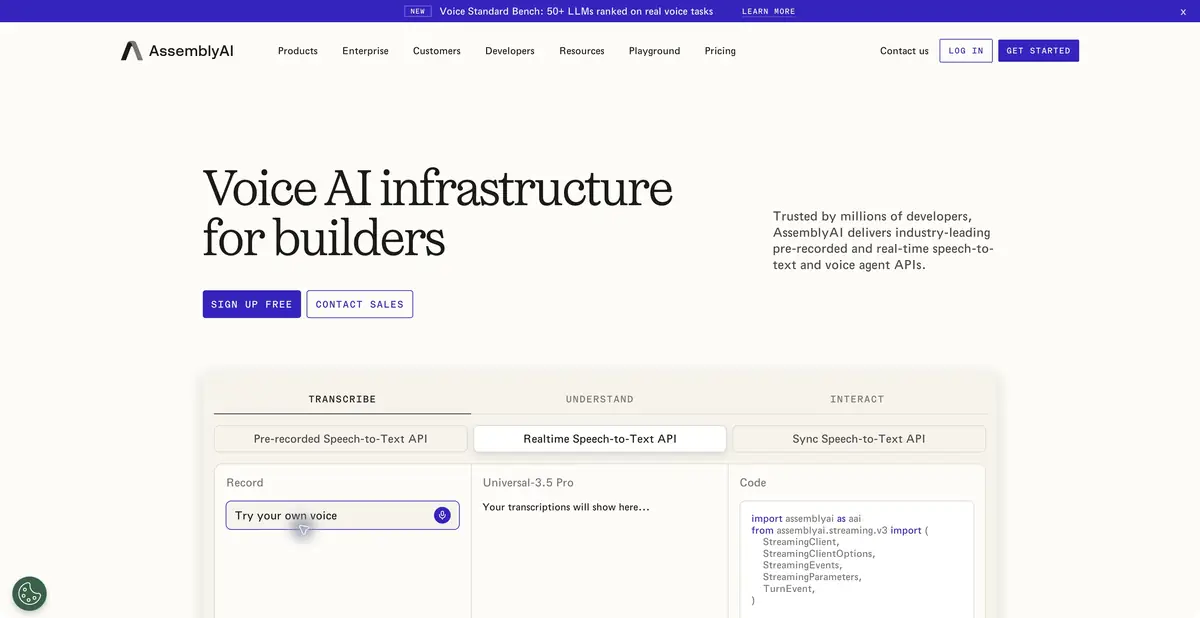1200x618 pixels.
Task: Click the Universal-3.5 Pro label
Action: [x=528, y=483]
